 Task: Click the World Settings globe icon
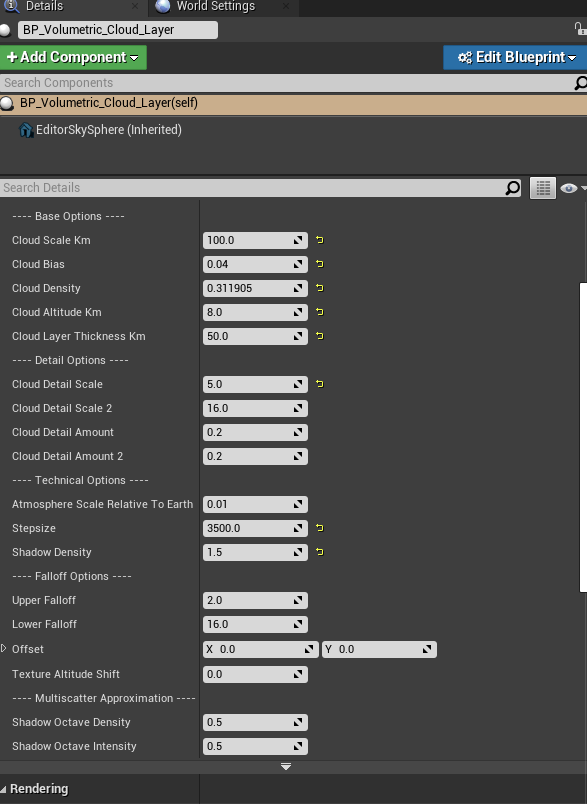tap(163, 6)
